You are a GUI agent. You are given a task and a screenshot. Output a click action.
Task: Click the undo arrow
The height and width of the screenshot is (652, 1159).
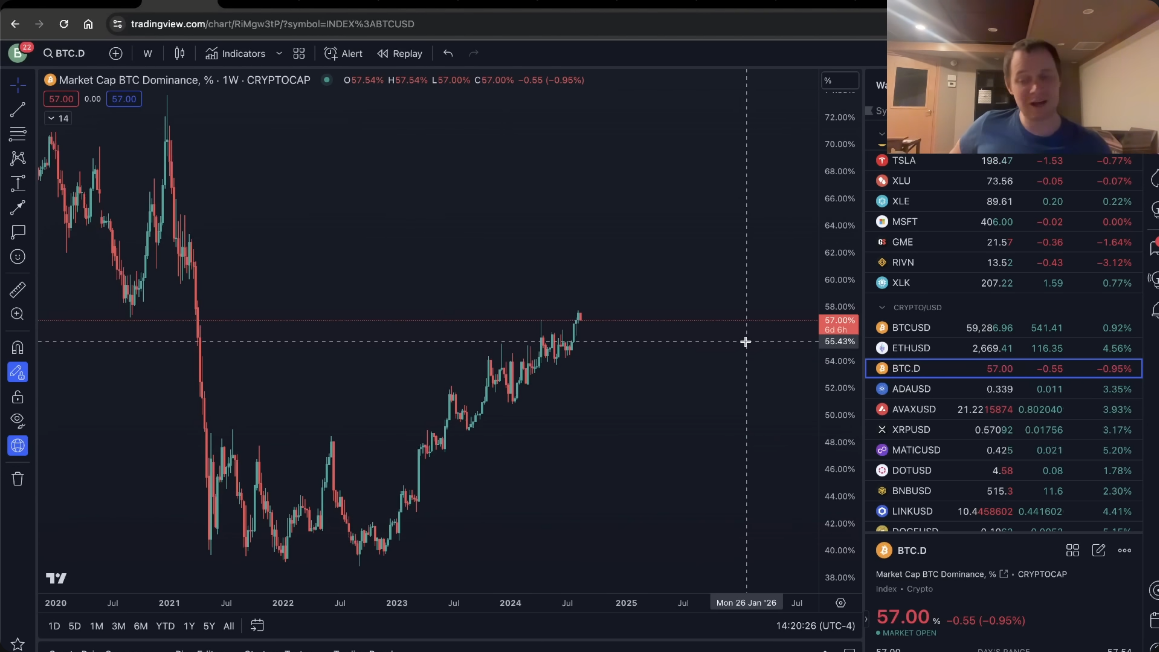click(x=448, y=53)
